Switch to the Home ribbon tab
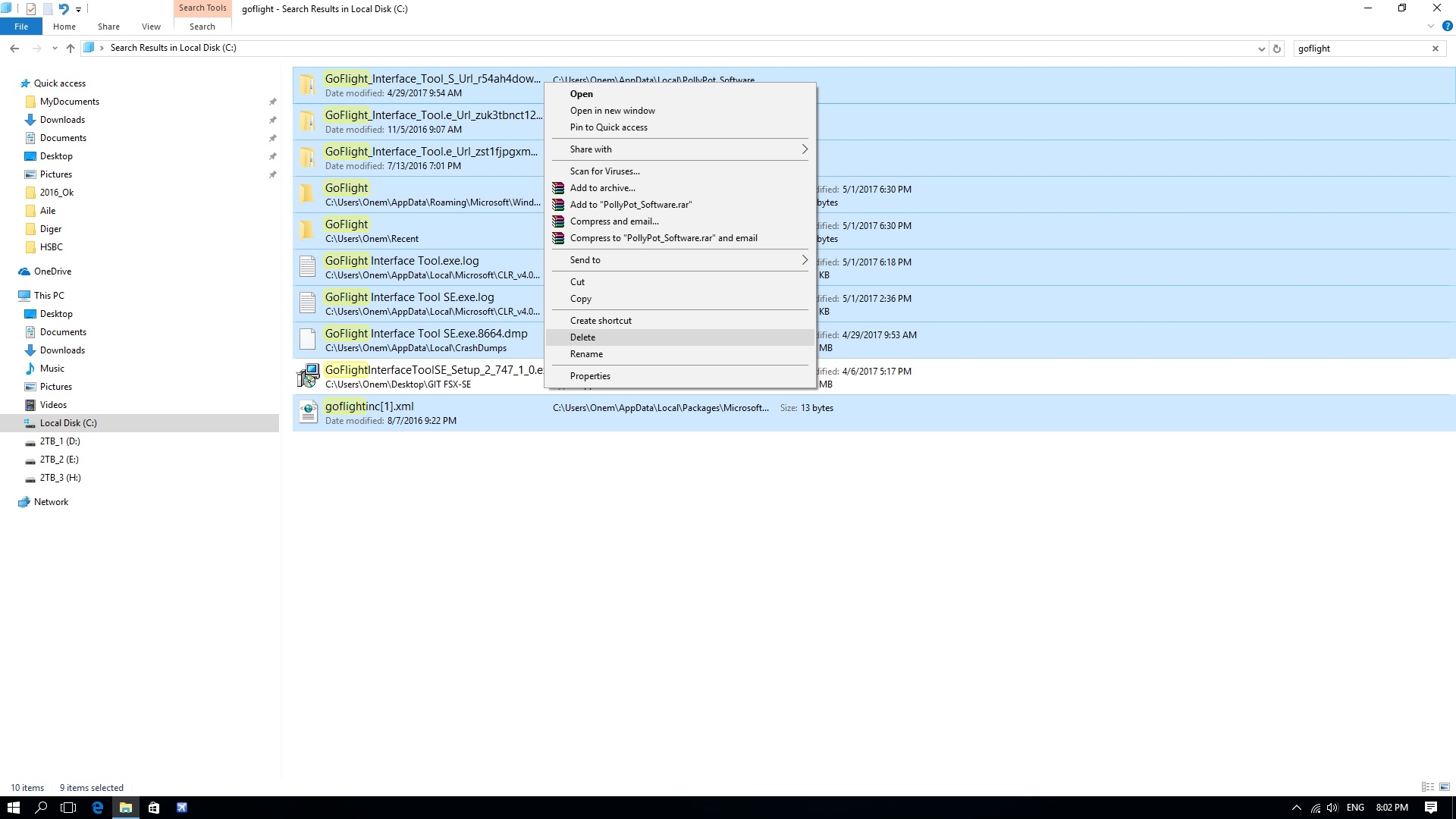Screen dimensions: 1456x819 coord(64,27)
